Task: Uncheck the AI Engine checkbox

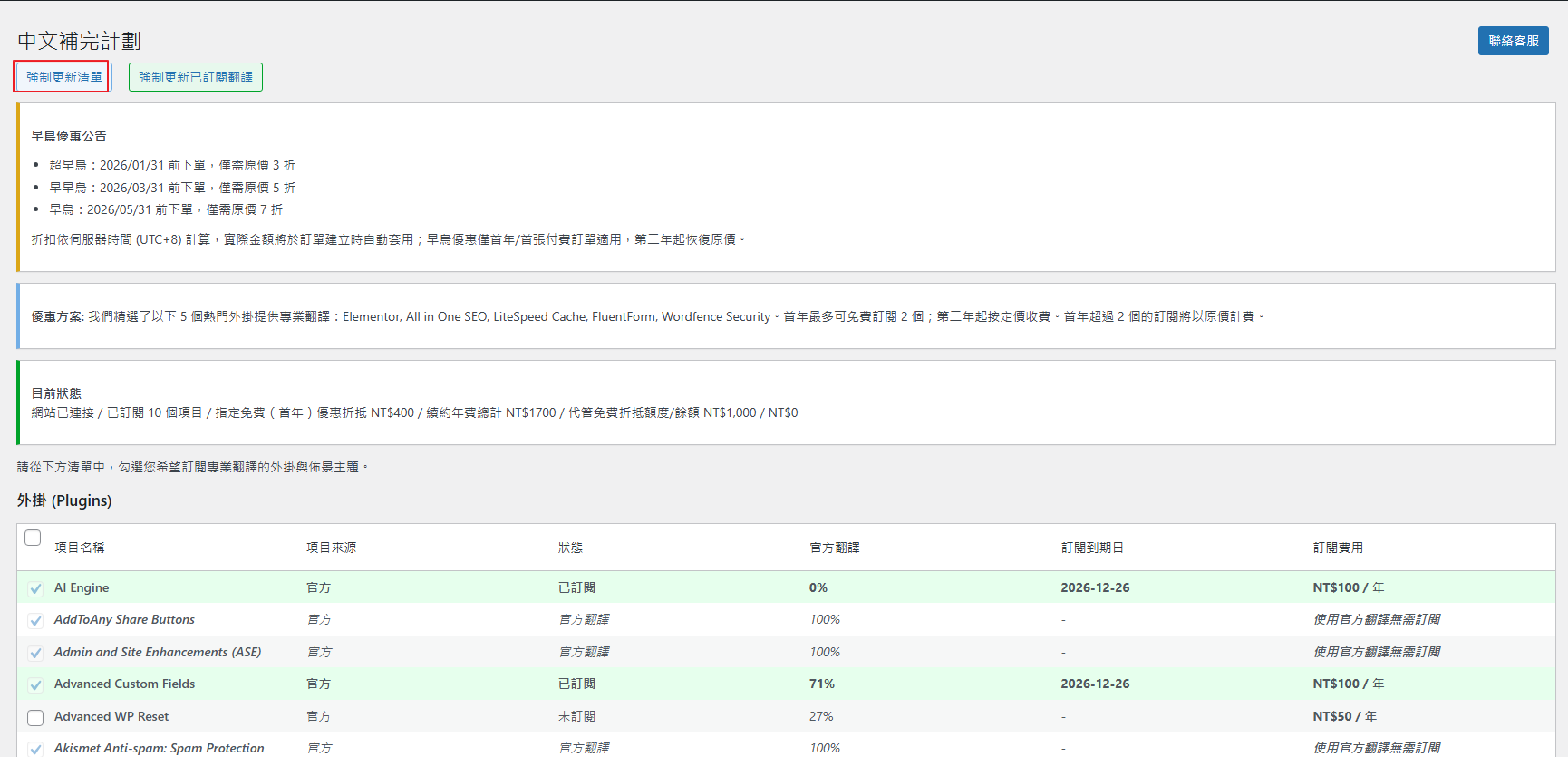Action: [x=35, y=589]
